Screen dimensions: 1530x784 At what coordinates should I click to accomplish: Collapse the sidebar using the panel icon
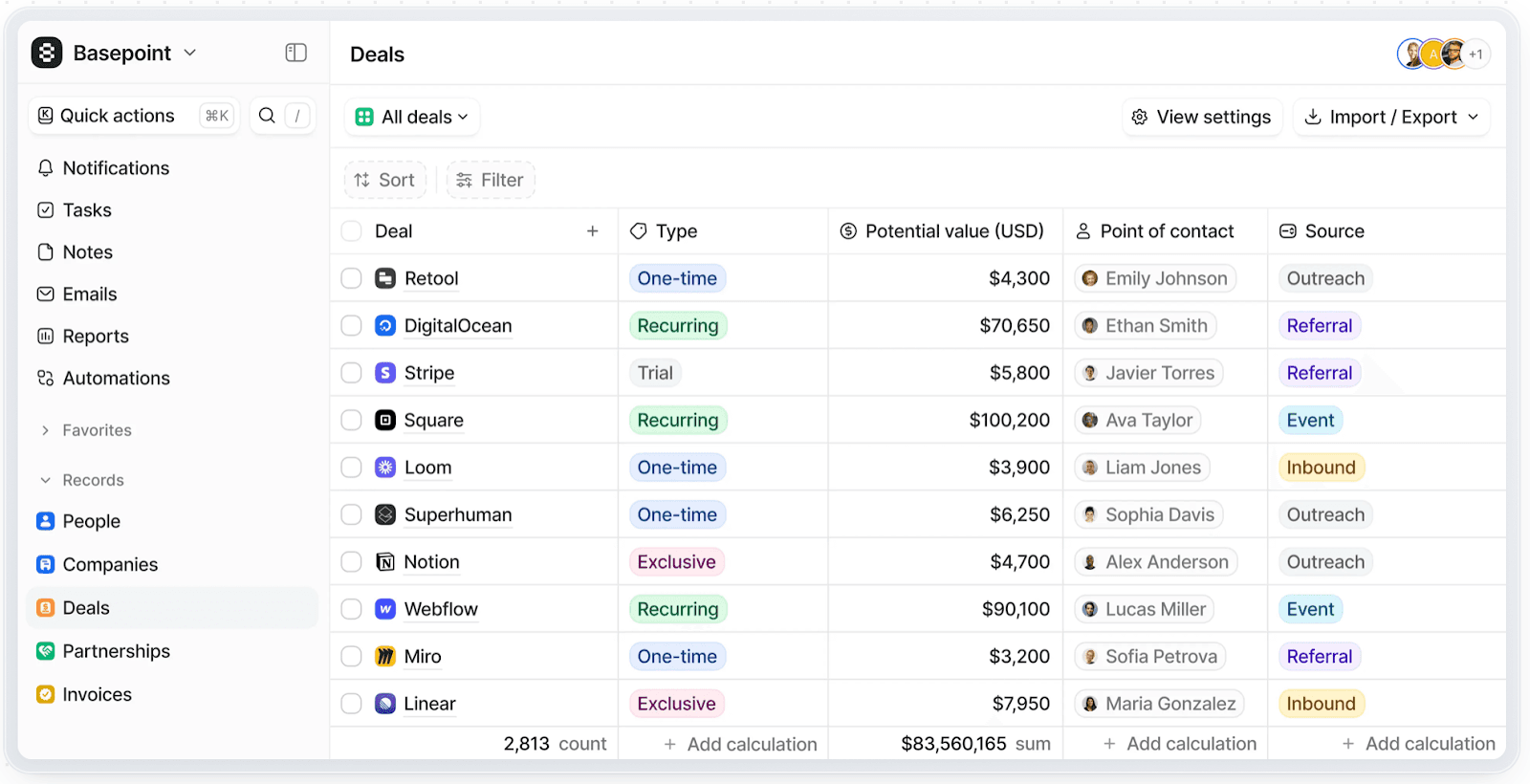(x=296, y=53)
